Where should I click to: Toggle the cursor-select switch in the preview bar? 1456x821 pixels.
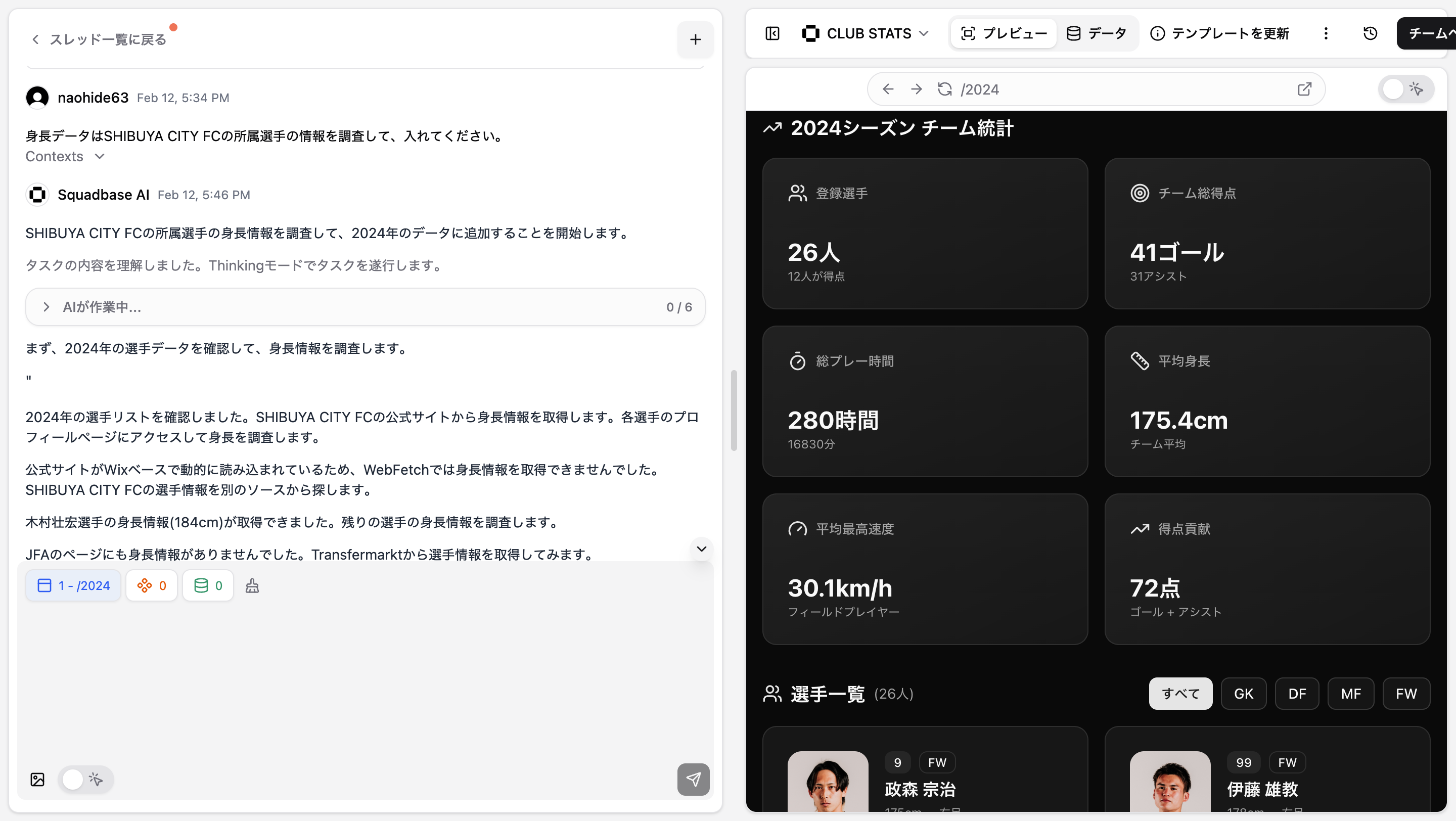pos(1405,88)
